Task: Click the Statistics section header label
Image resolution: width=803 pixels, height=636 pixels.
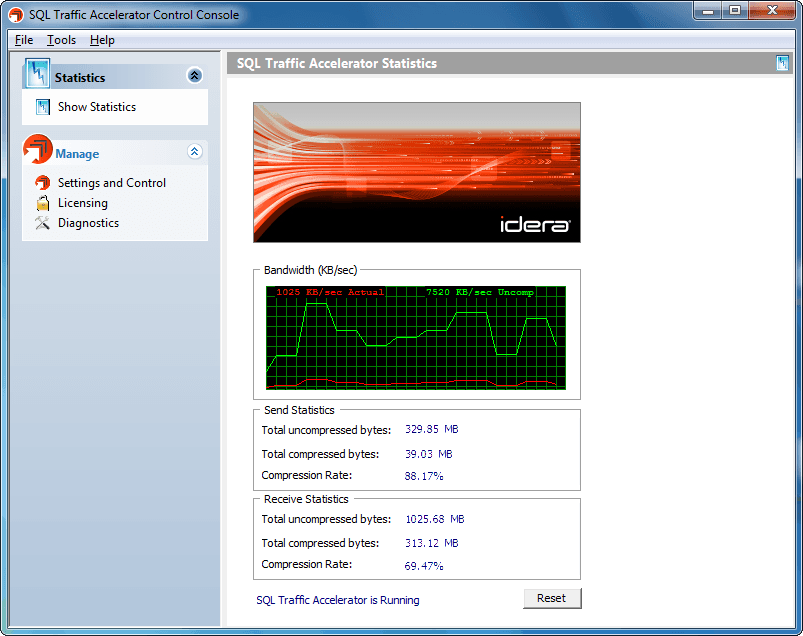Action: [x=80, y=78]
